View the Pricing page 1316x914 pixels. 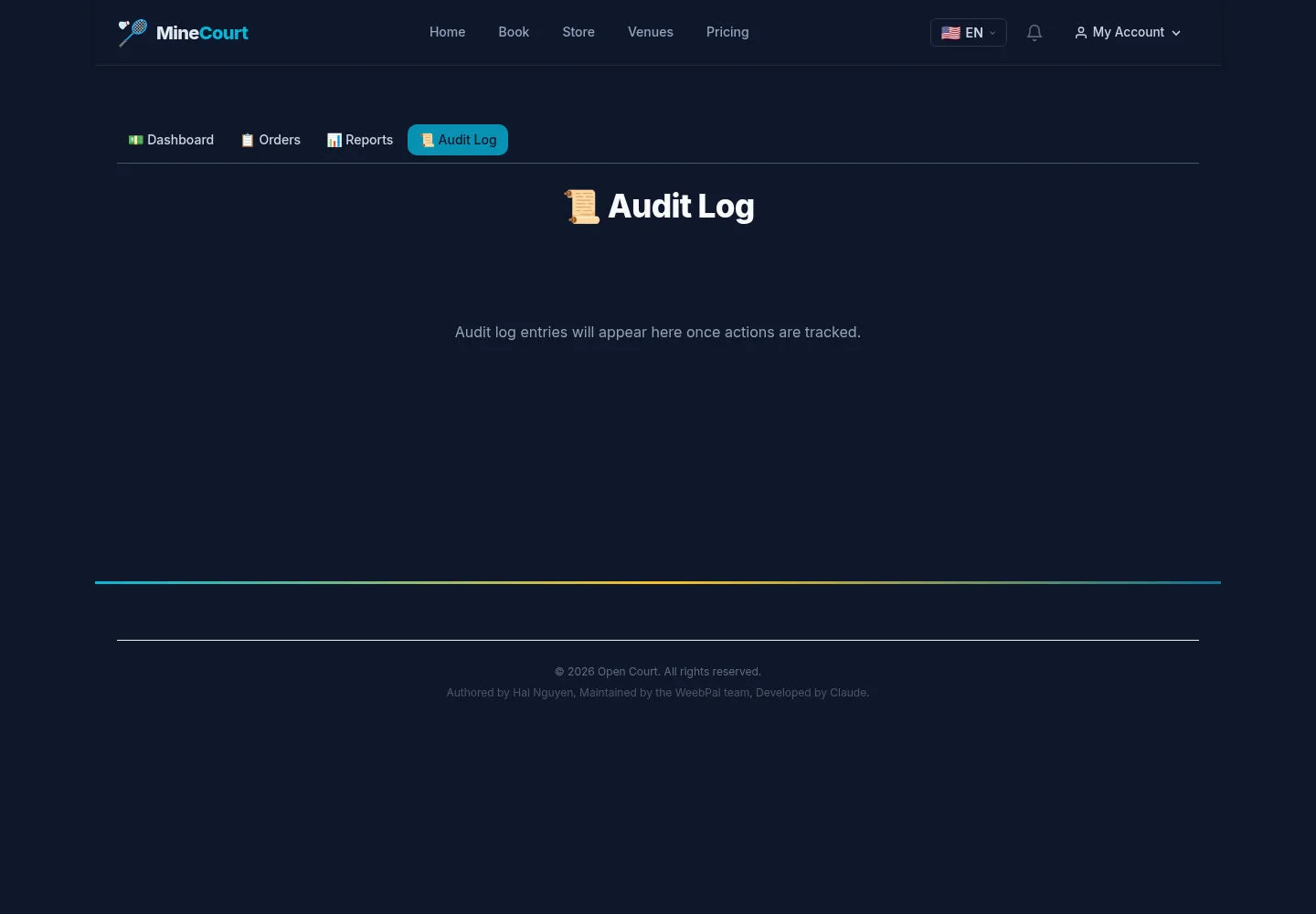coord(727,32)
